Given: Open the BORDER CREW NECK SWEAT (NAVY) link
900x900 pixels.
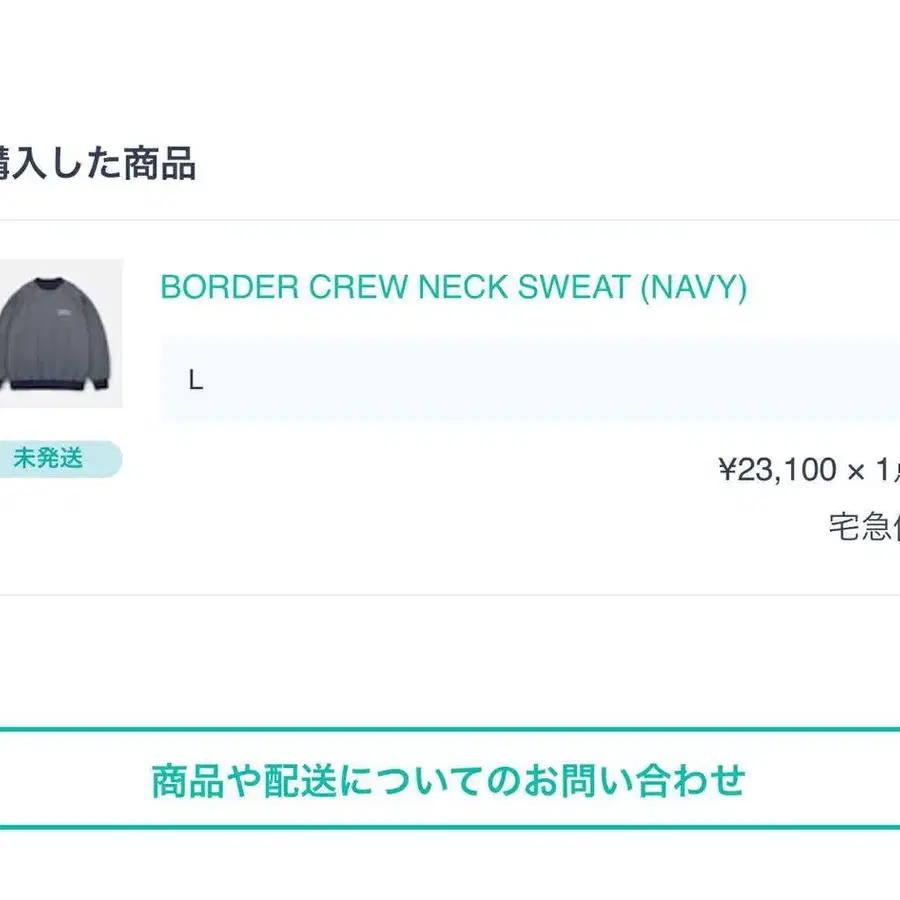Looking at the screenshot, I should coord(453,288).
